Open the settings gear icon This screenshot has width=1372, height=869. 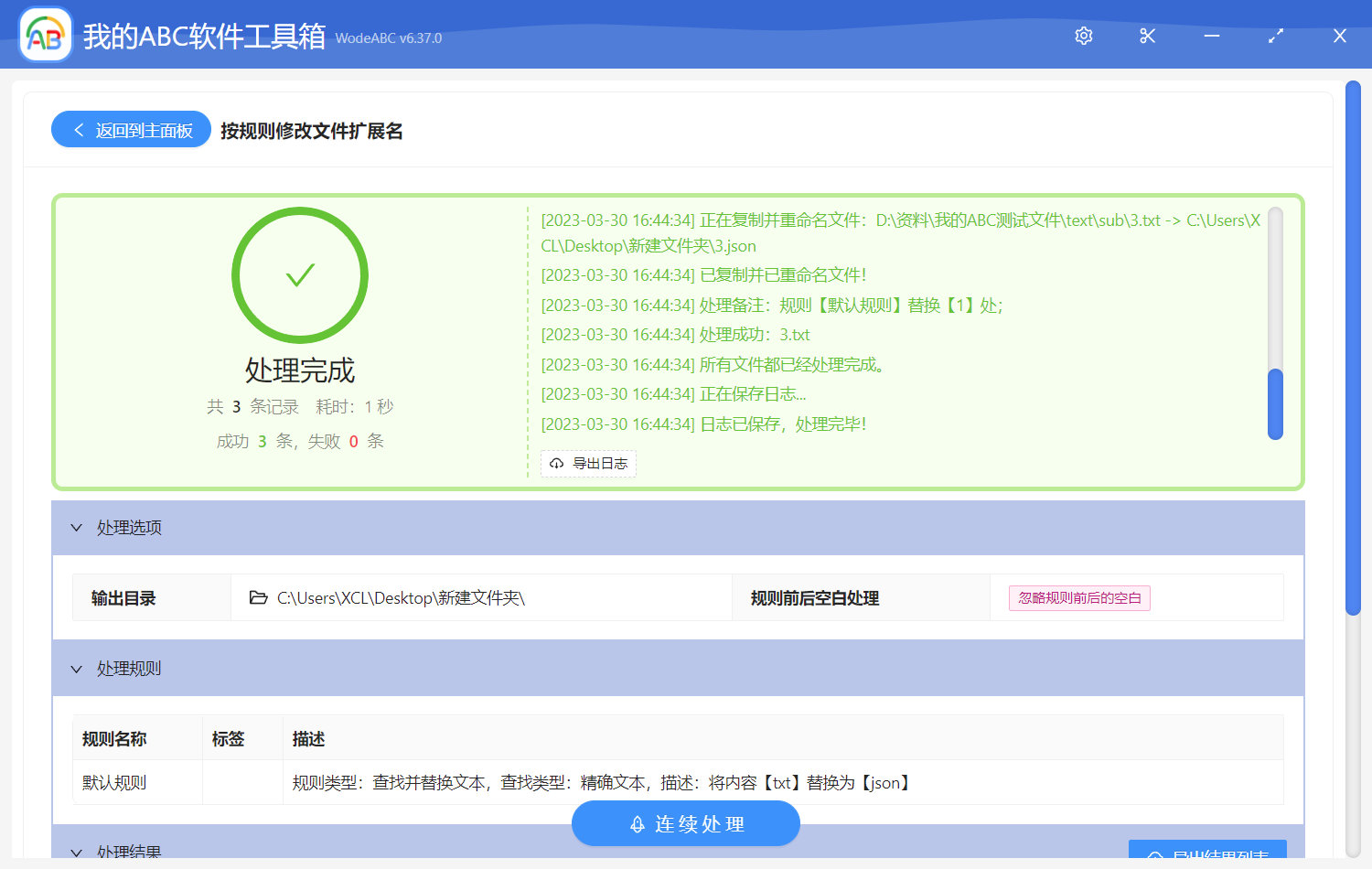1083,36
